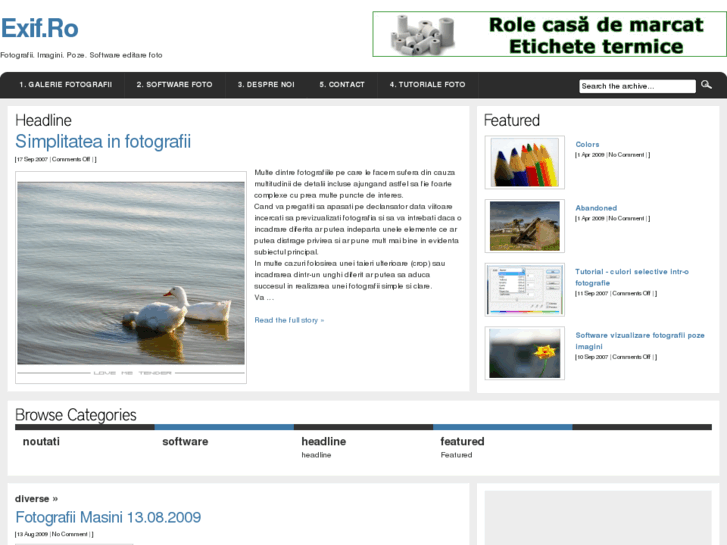The image size is (727, 545).
Task: Click the search magnifier icon
Action: tap(706, 84)
